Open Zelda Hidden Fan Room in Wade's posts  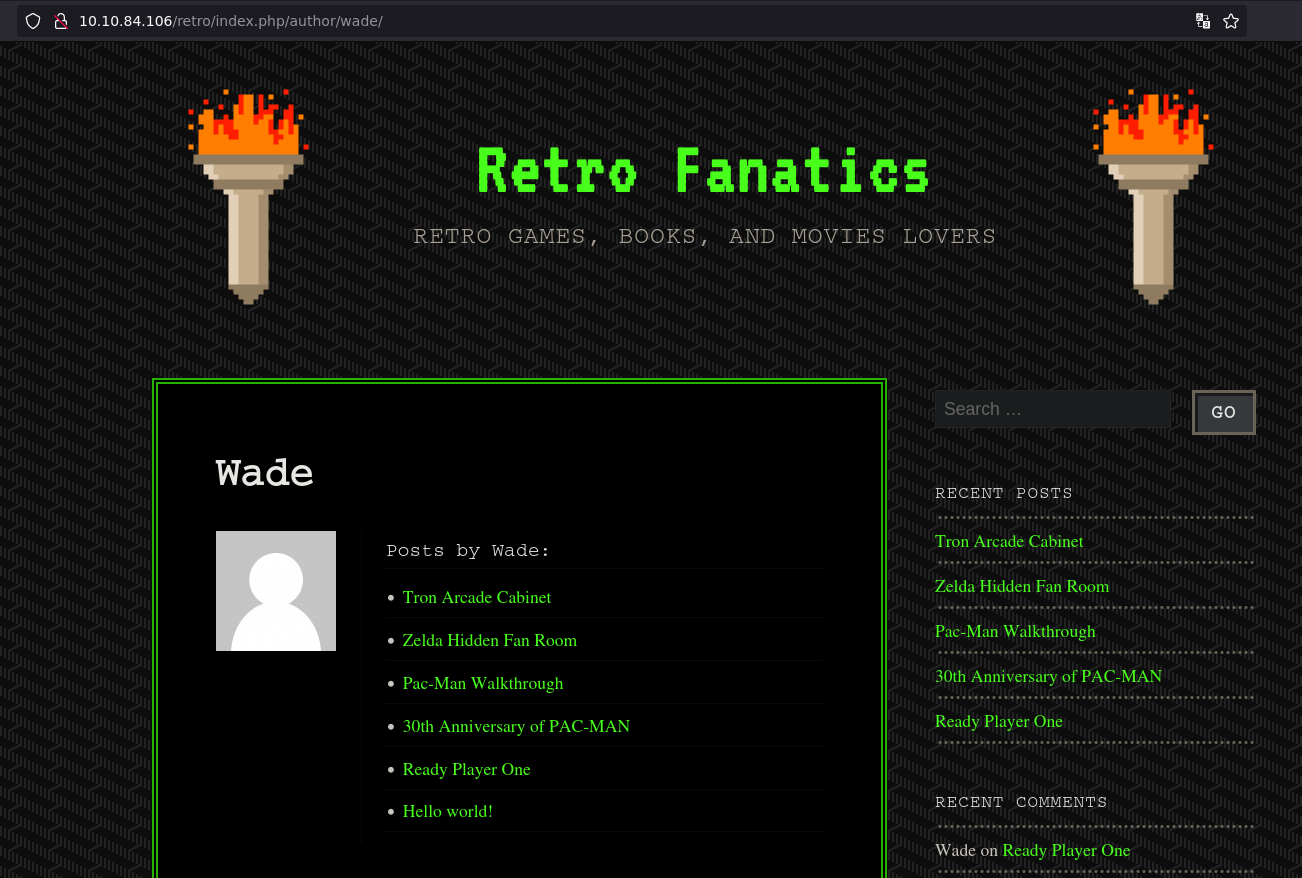point(489,640)
